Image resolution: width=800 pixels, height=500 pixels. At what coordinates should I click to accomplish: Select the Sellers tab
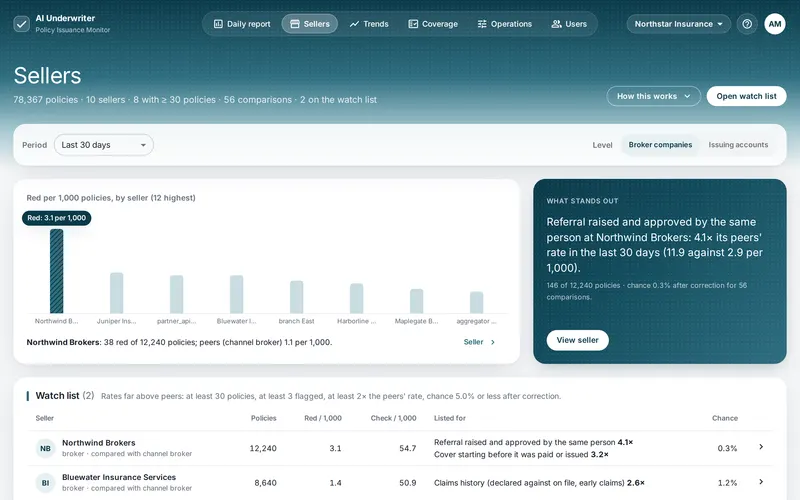tap(310, 24)
